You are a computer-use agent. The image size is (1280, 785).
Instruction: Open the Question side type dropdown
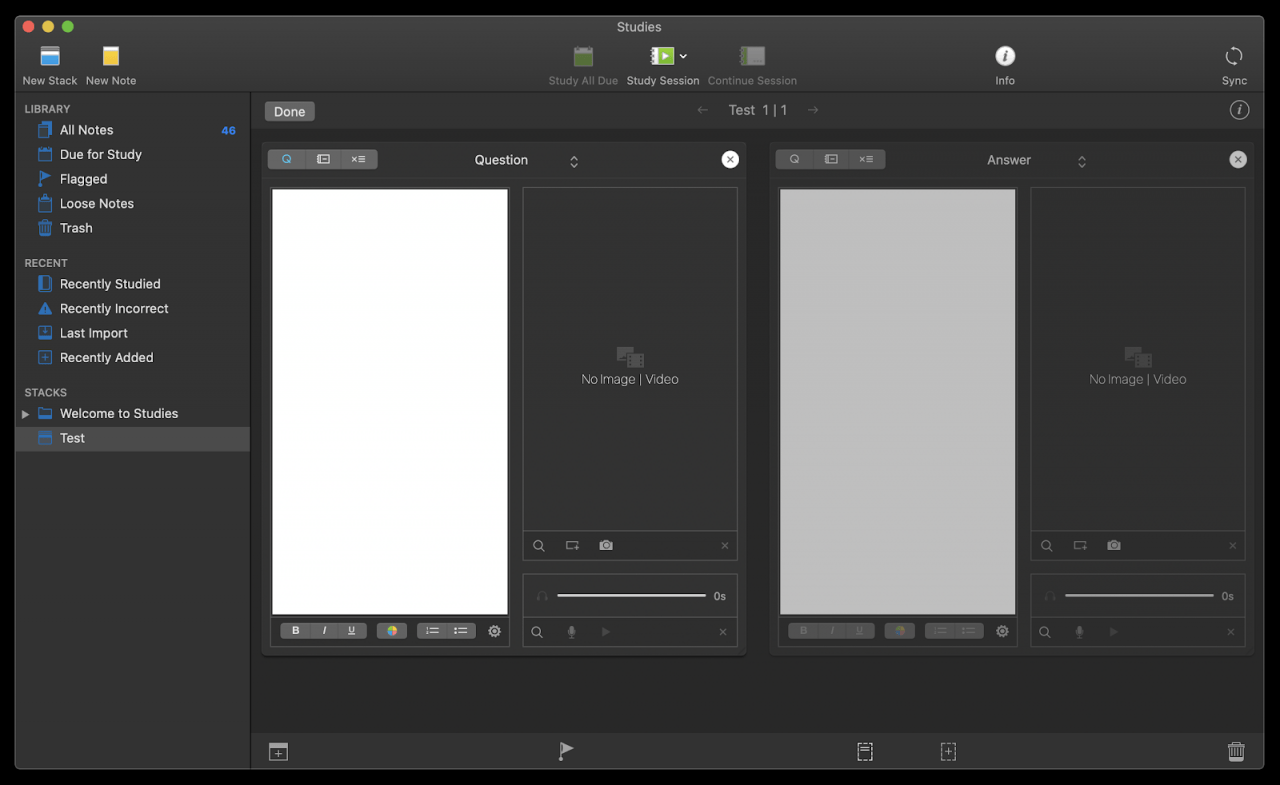[x=573, y=160]
